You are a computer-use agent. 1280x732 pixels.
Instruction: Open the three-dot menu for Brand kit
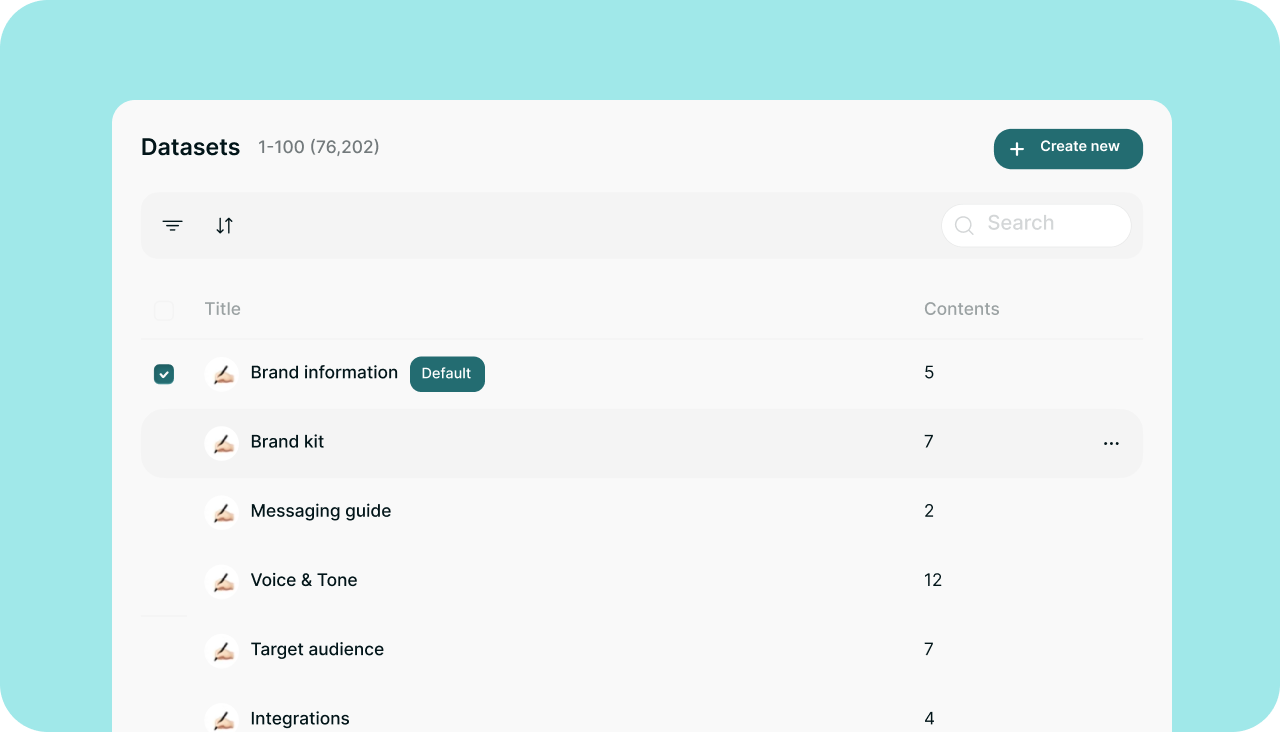click(x=1111, y=443)
